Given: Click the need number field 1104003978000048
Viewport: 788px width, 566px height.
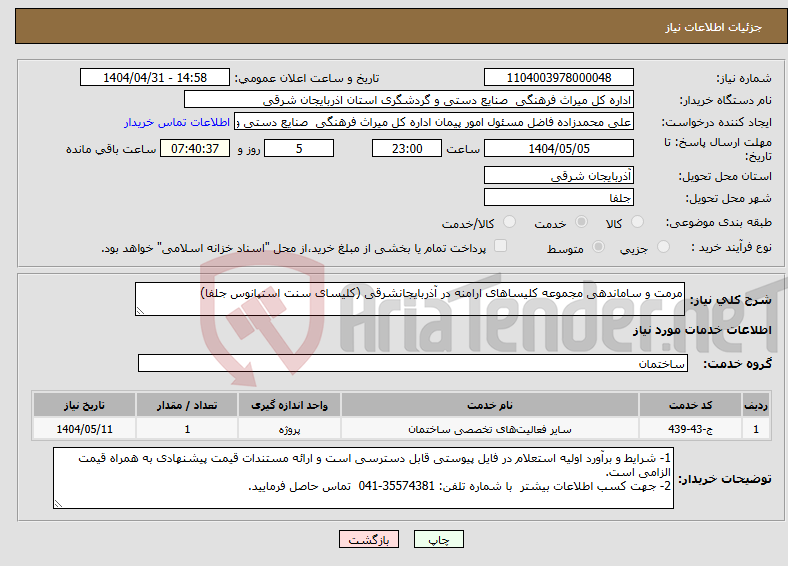Looking at the screenshot, I should point(558,77).
